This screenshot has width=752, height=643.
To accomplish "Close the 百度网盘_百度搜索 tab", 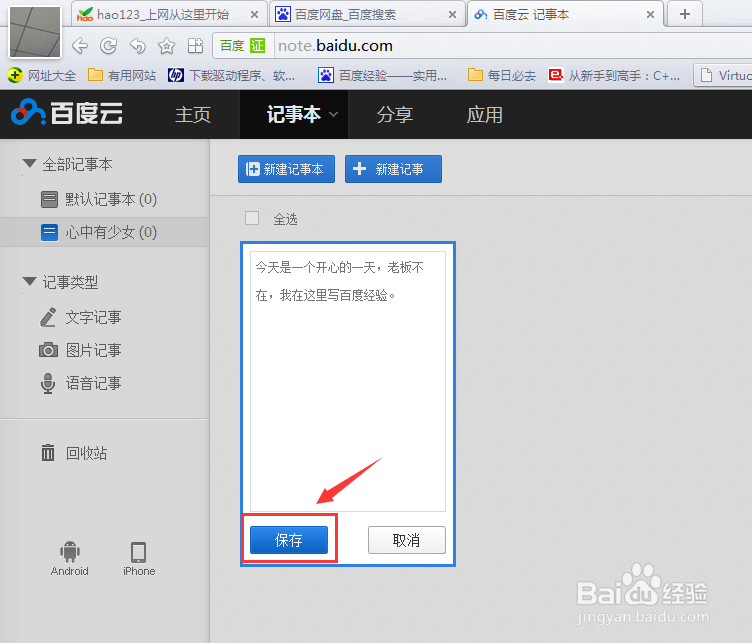I will [x=452, y=15].
